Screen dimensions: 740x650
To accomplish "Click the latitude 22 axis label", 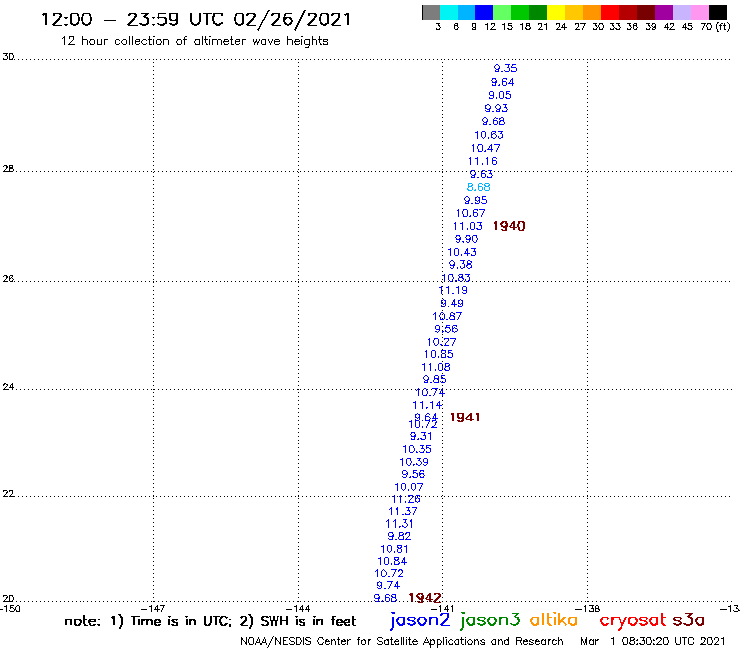I will 8,494.
